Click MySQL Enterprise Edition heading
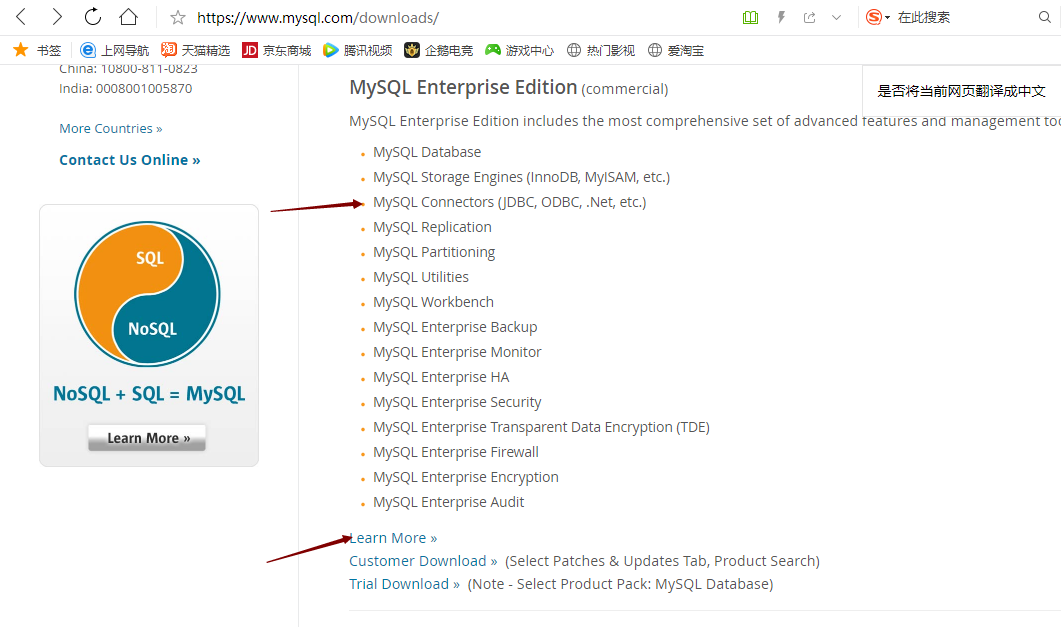1061x627 pixels. [x=463, y=88]
